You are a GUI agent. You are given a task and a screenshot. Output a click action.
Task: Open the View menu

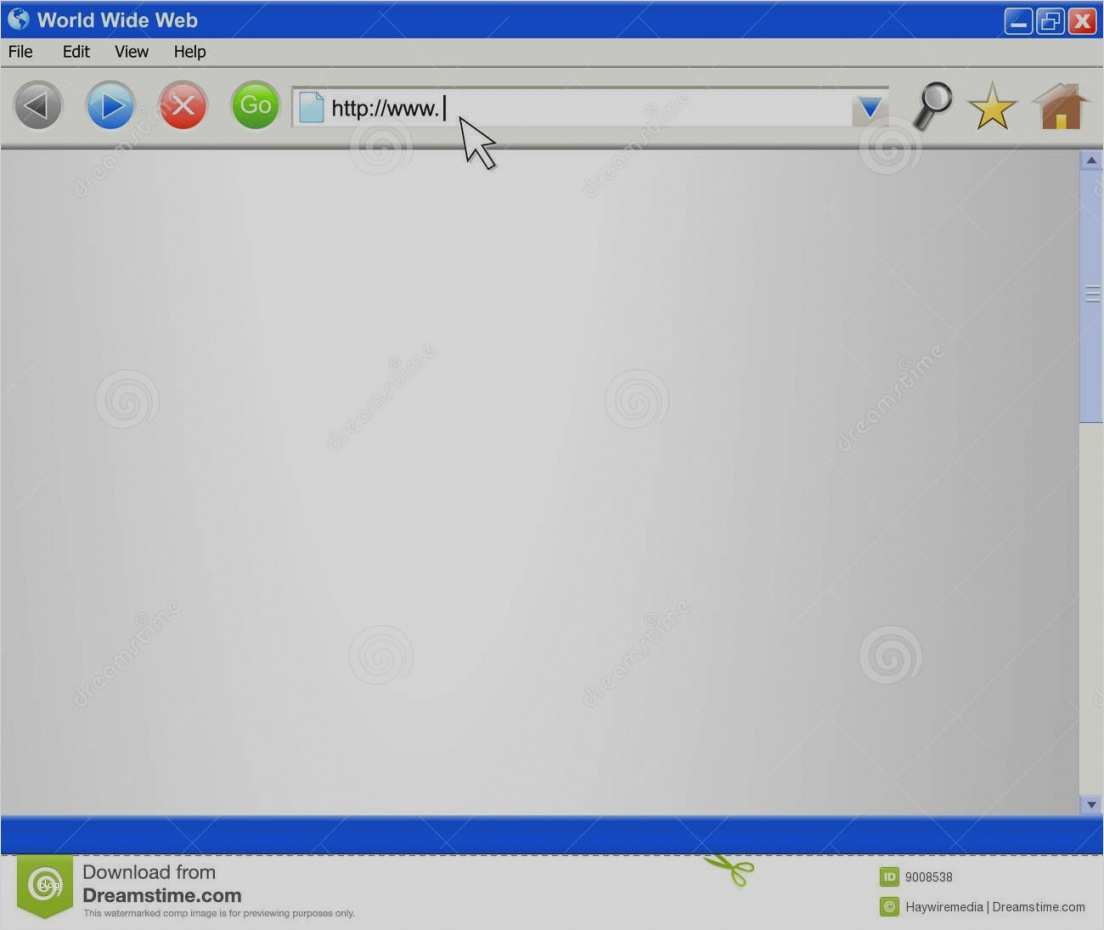pos(130,51)
